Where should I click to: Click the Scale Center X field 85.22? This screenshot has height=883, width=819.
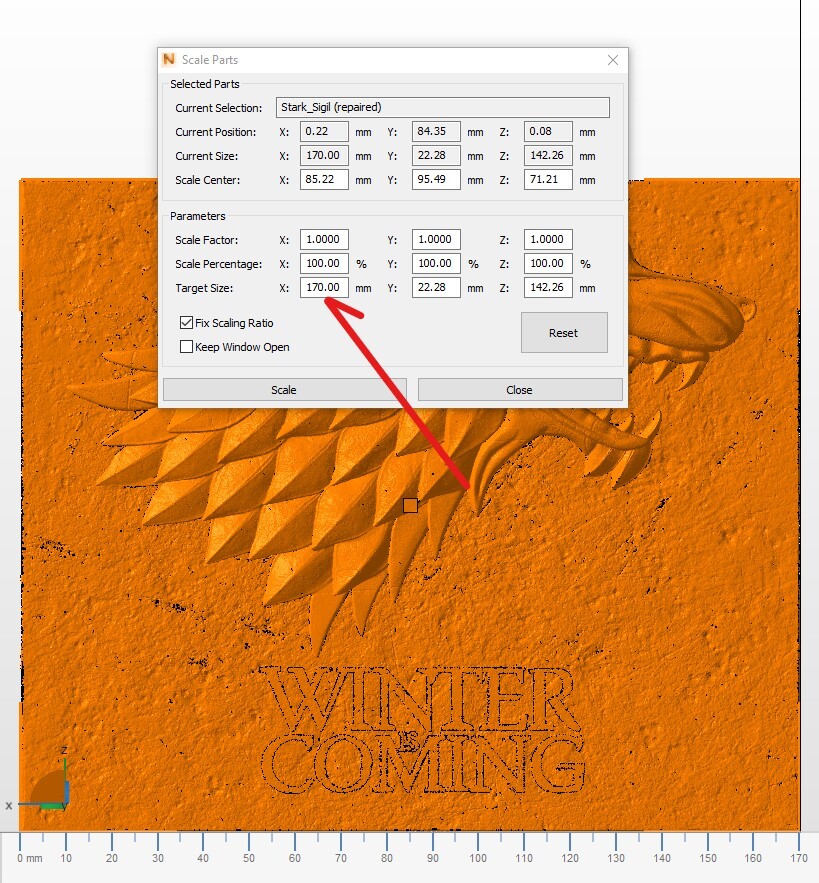(x=324, y=180)
